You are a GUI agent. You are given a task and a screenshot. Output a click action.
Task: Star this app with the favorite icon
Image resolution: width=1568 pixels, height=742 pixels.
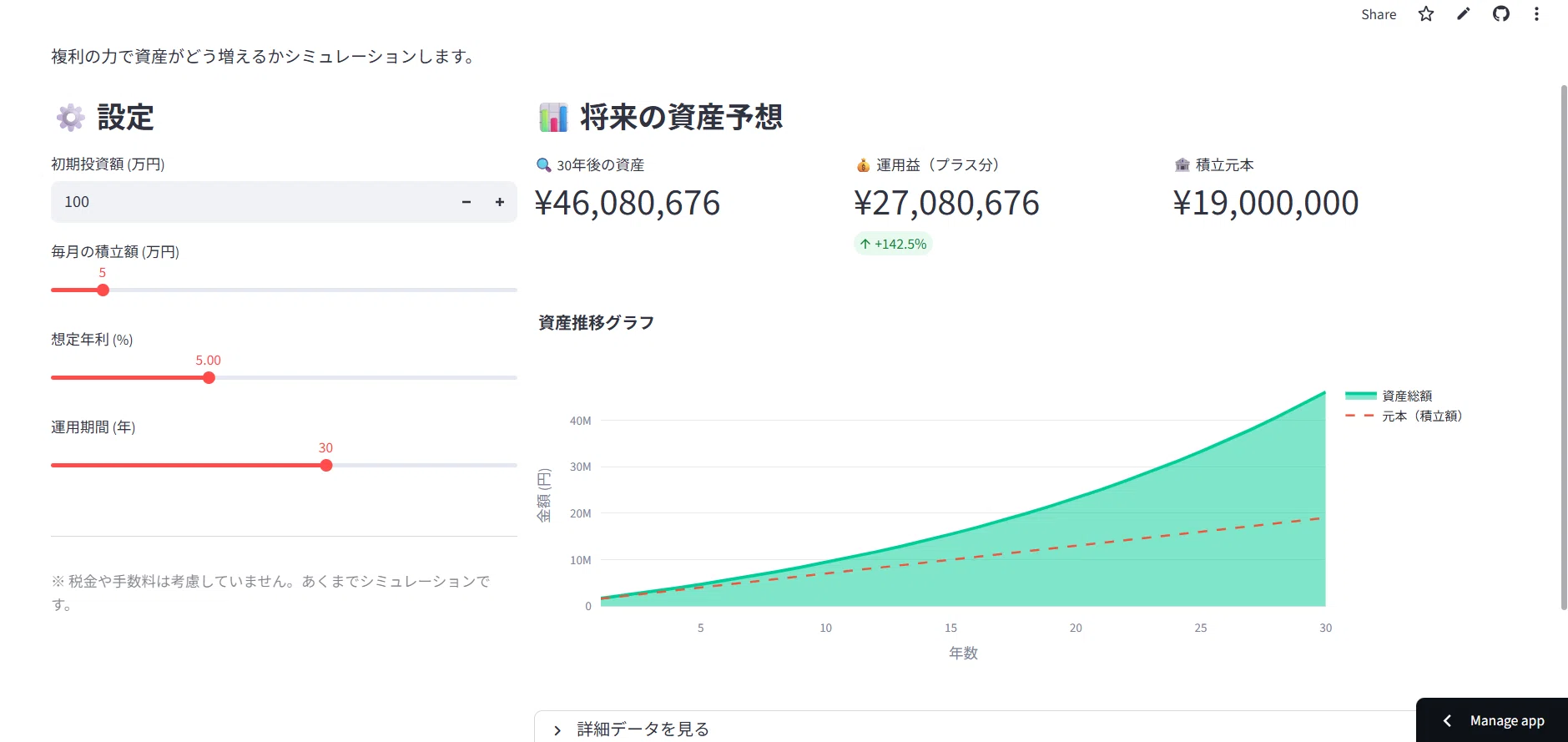1426,14
